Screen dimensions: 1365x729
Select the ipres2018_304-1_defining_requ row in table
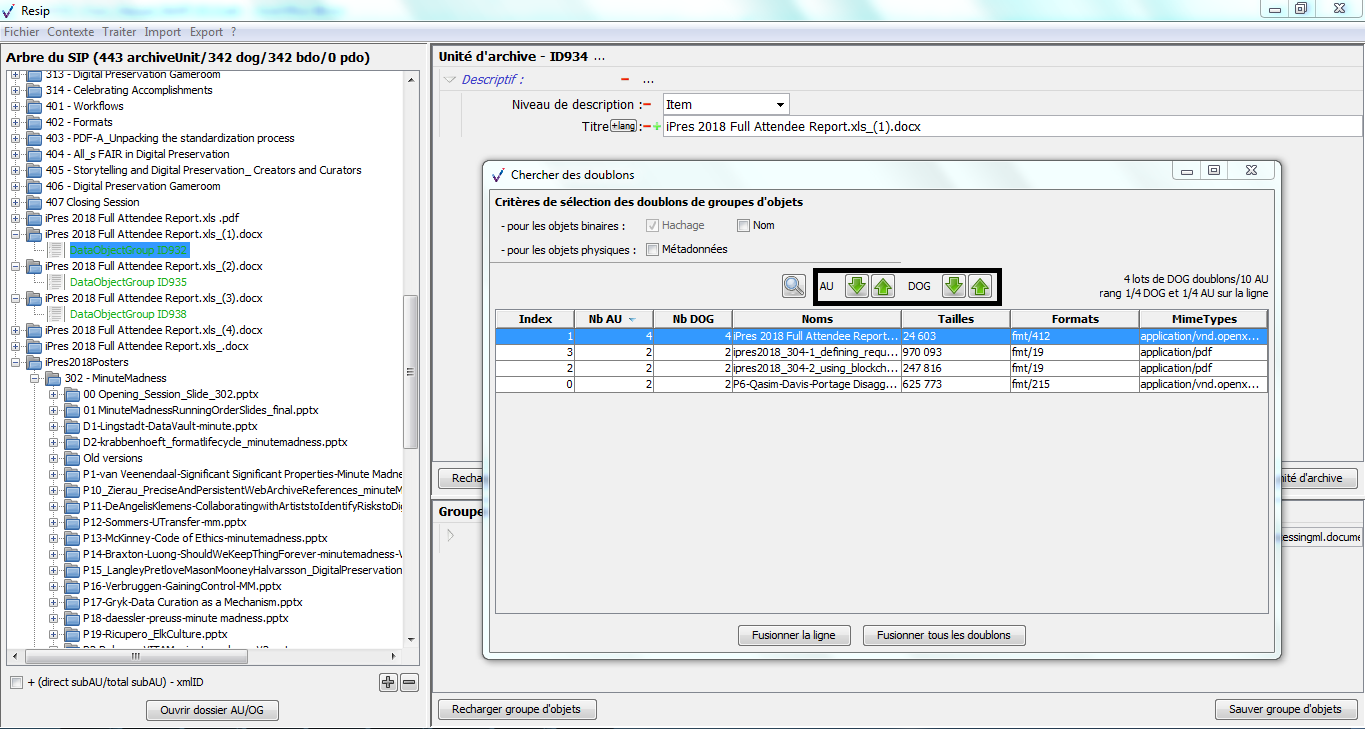coord(815,352)
